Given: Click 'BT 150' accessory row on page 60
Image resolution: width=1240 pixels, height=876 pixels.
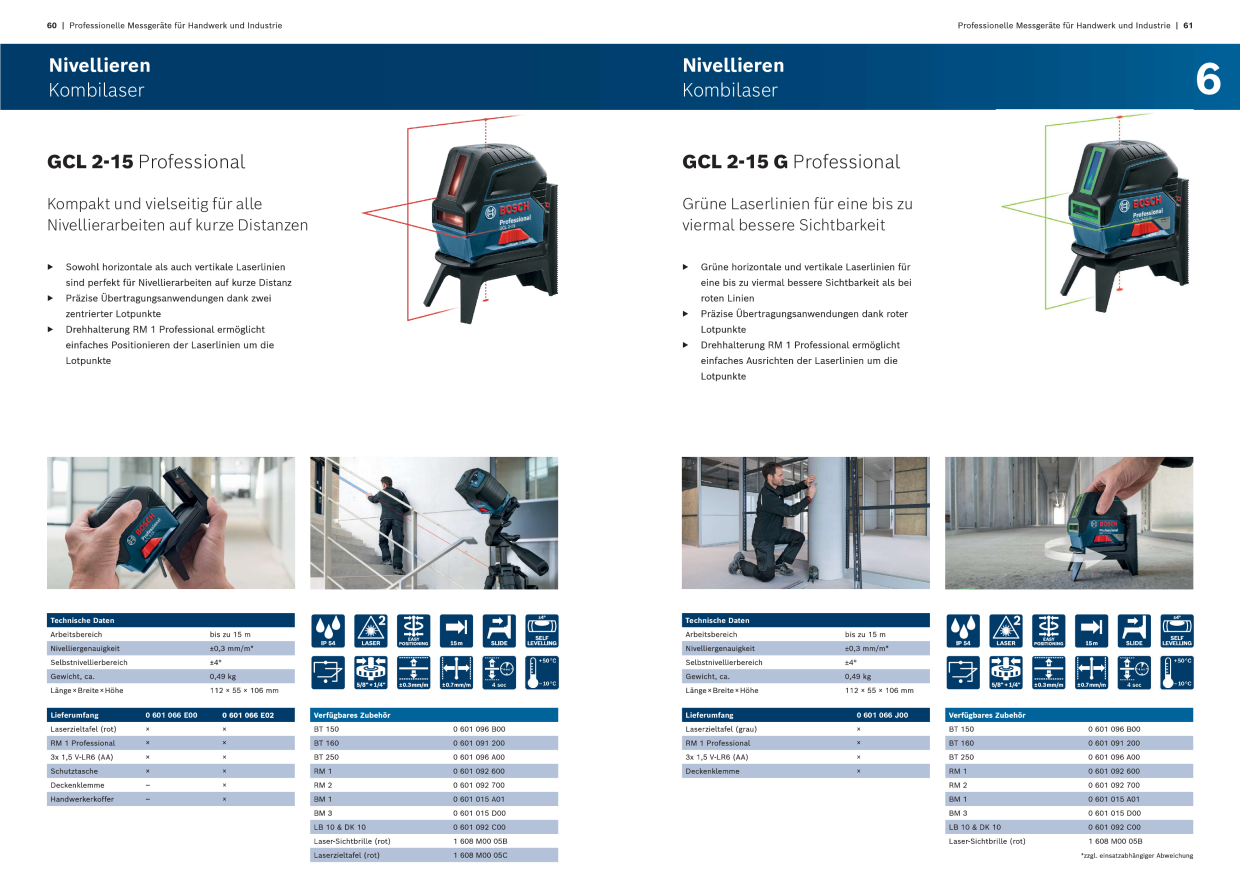Looking at the screenshot, I should [x=434, y=729].
